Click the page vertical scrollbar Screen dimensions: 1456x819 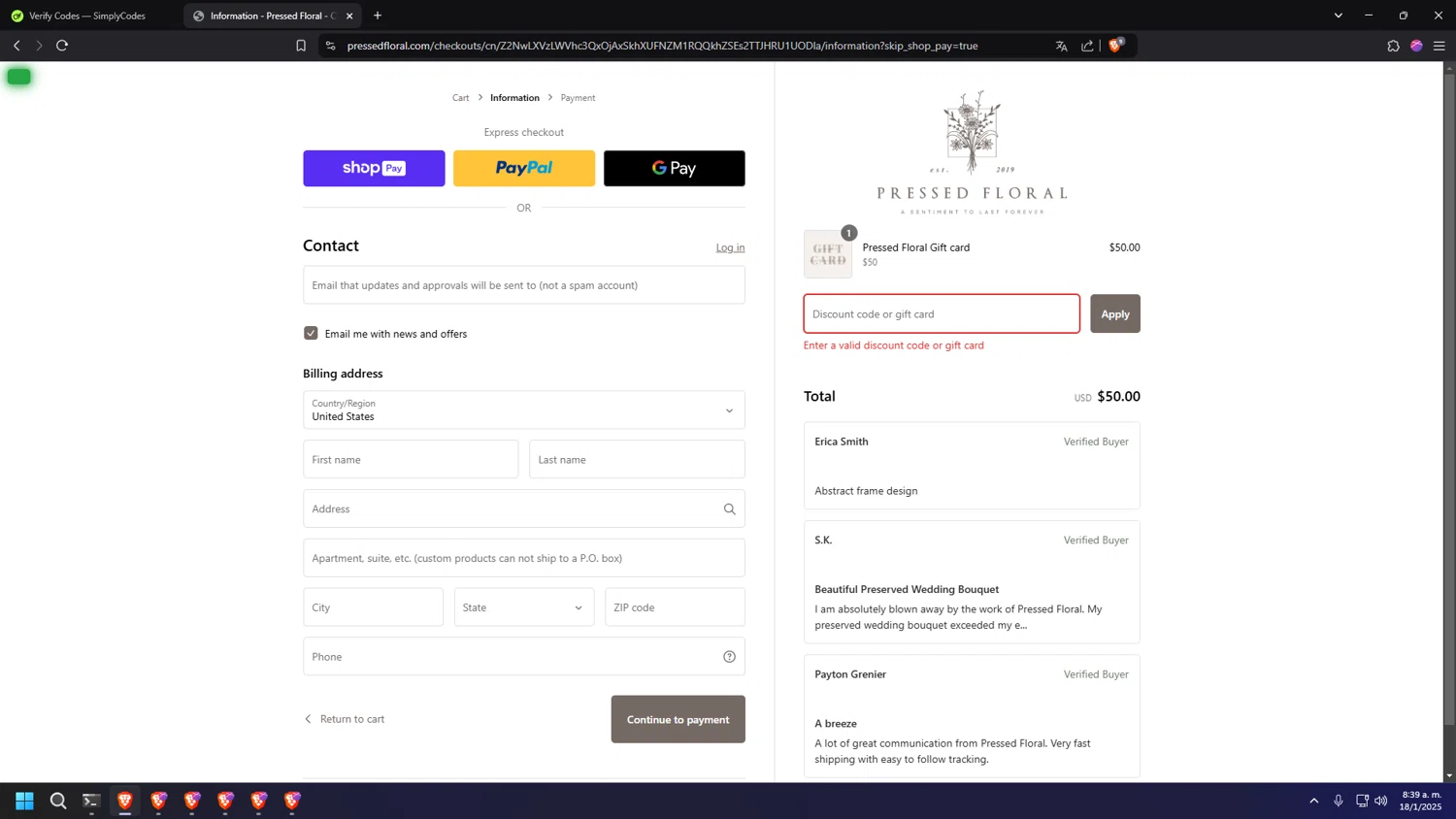pyautogui.click(x=1449, y=400)
